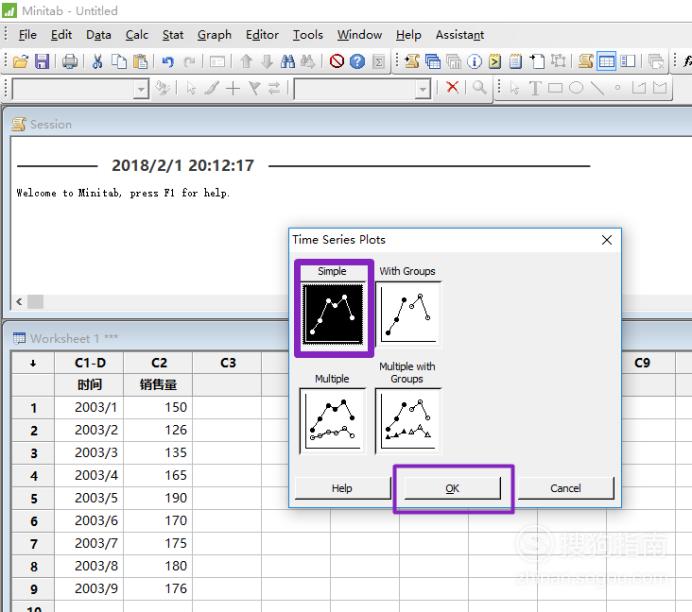Viewport: 692px width, 612px height.
Task: Select the crosshair plus tool
Action: point(233,88)
